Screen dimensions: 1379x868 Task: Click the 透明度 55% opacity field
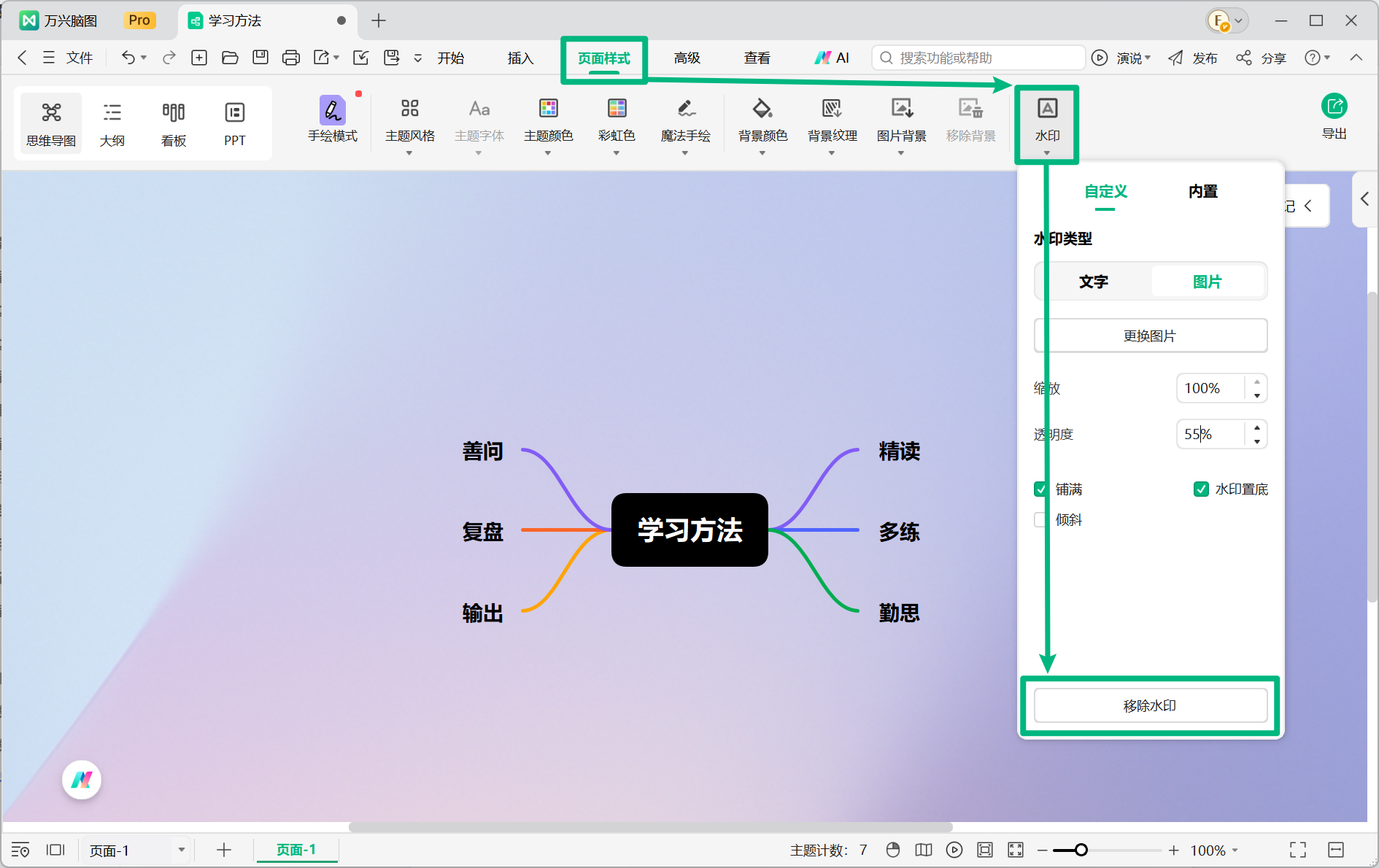click(x=1211, y=435)
